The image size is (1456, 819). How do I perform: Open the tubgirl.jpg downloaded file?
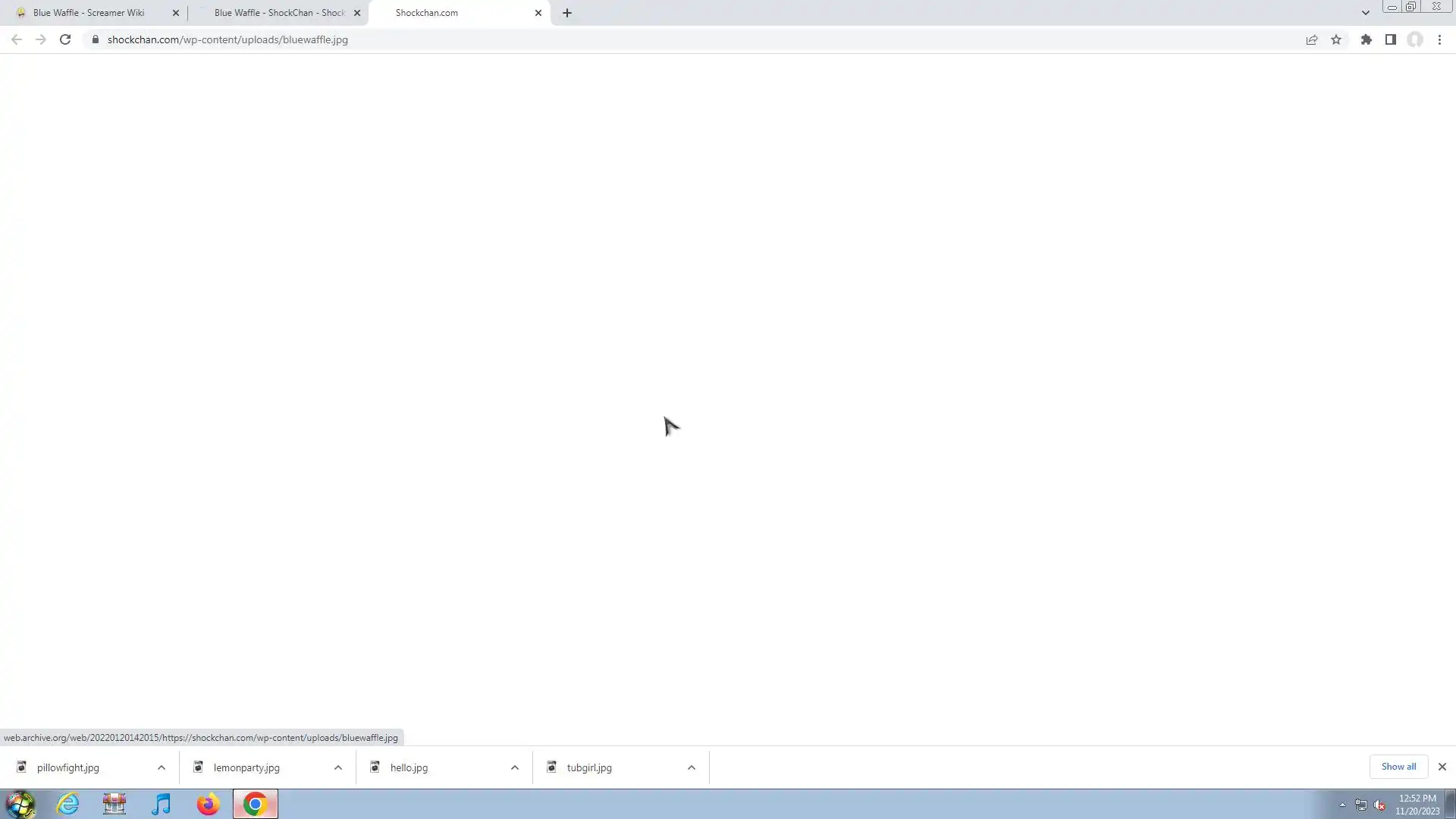[588, 767]
